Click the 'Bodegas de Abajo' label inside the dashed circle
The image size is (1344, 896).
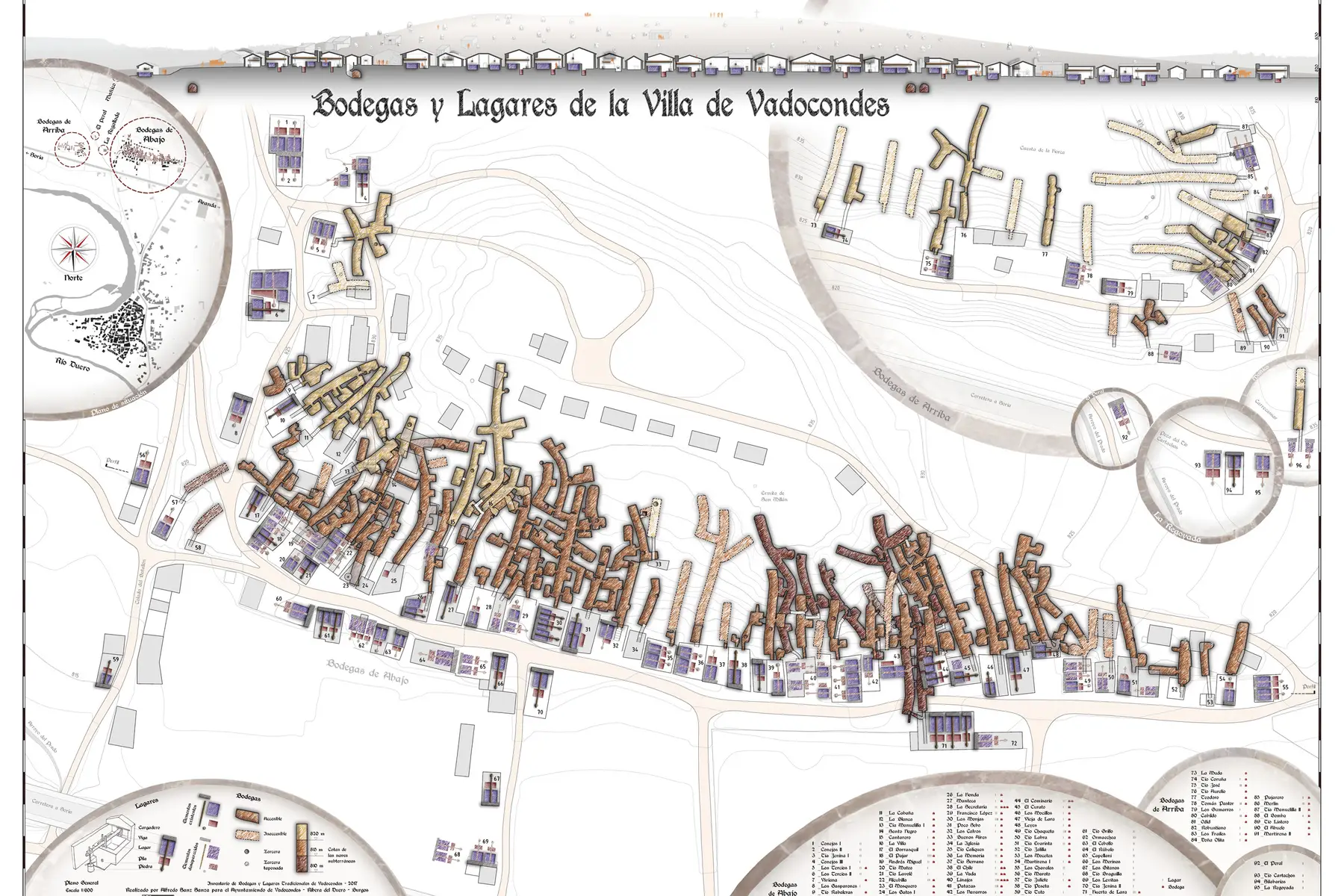tap(152, 134)
